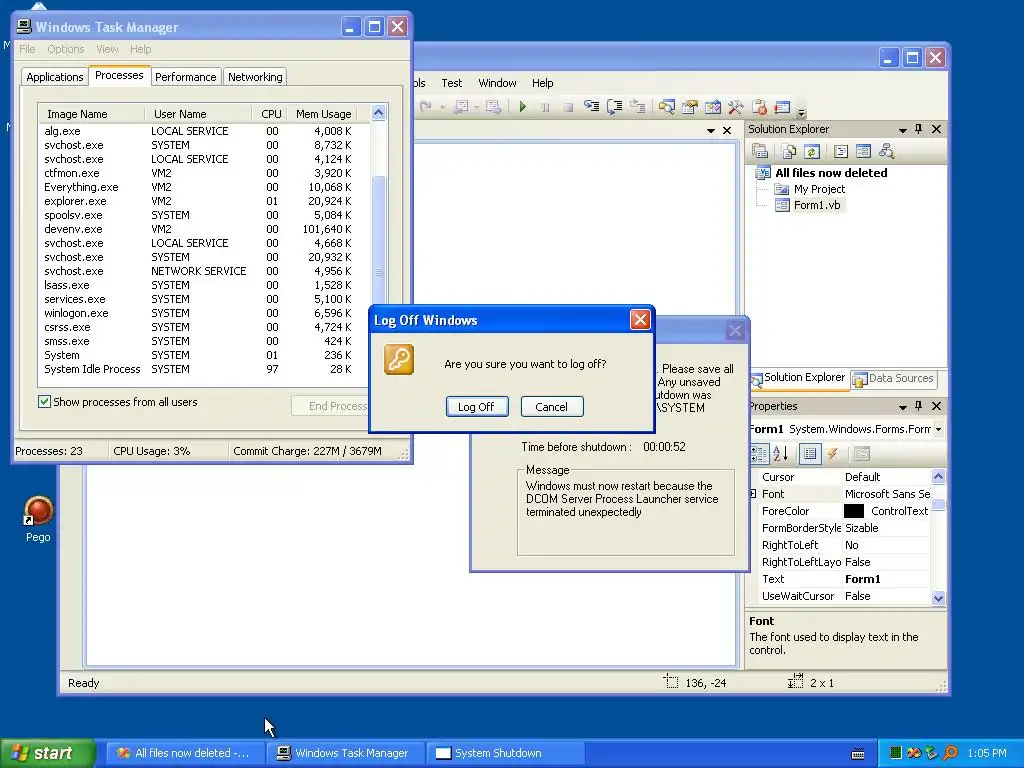Click the Windows start button

click(x=48, y=753)
